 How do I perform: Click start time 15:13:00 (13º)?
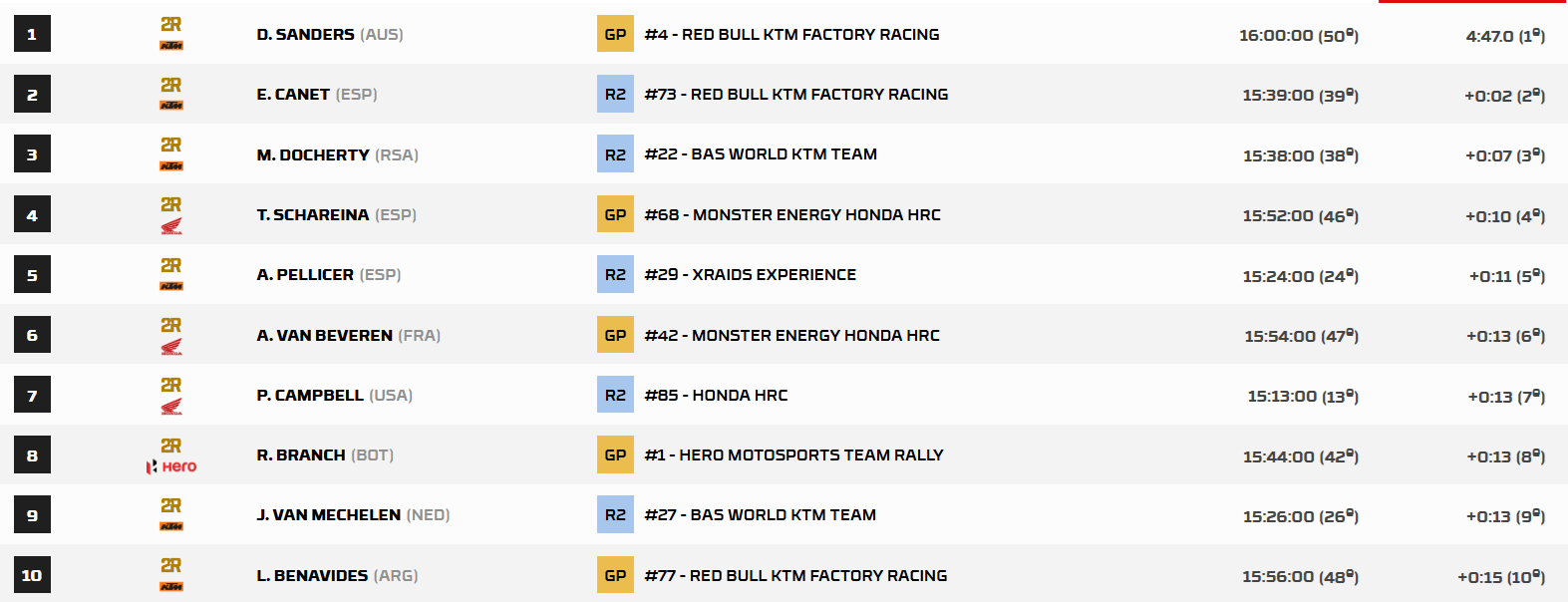click(1303, 396)
